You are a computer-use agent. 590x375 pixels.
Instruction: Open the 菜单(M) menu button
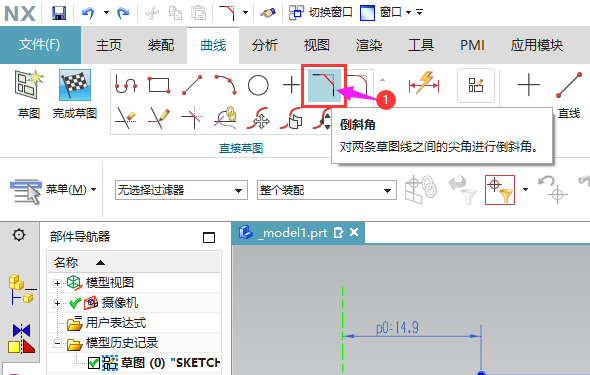click(x=53, y=190)
